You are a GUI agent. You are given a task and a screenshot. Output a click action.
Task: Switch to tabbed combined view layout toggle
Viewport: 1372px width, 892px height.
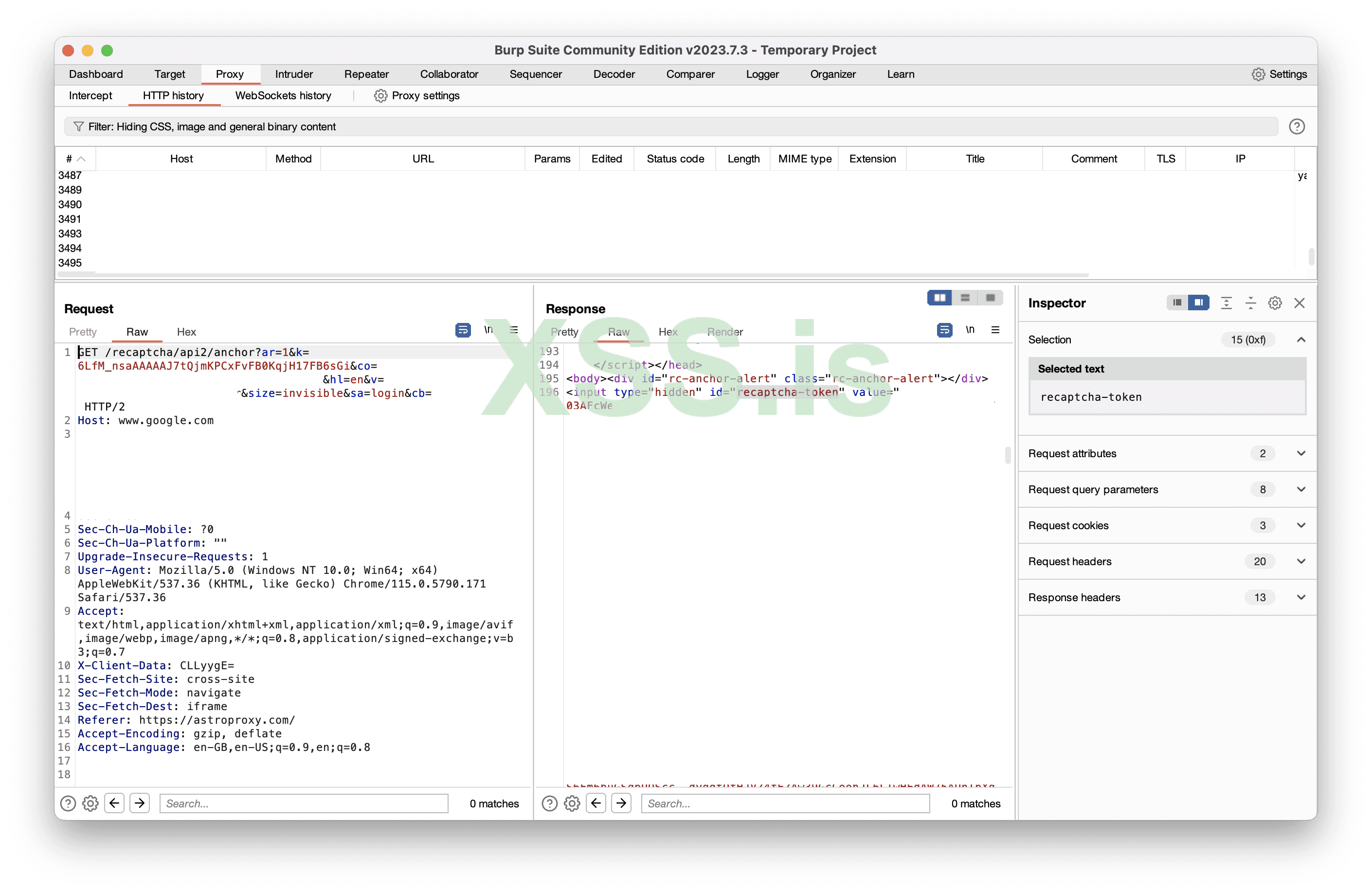pyautogui.click(x=991, y=298)
